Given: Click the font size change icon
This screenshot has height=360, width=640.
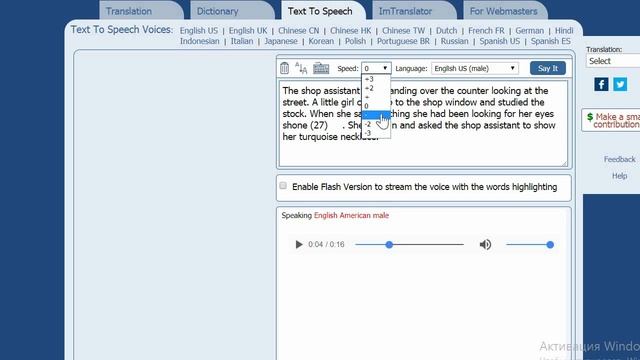Looking at the screenshot, I should [x=301, y=68].
